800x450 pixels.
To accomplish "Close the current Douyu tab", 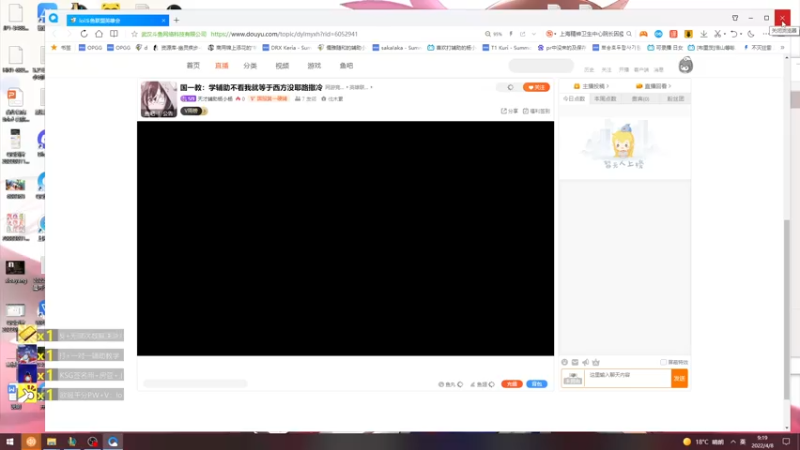I will (x=163, y=20).
